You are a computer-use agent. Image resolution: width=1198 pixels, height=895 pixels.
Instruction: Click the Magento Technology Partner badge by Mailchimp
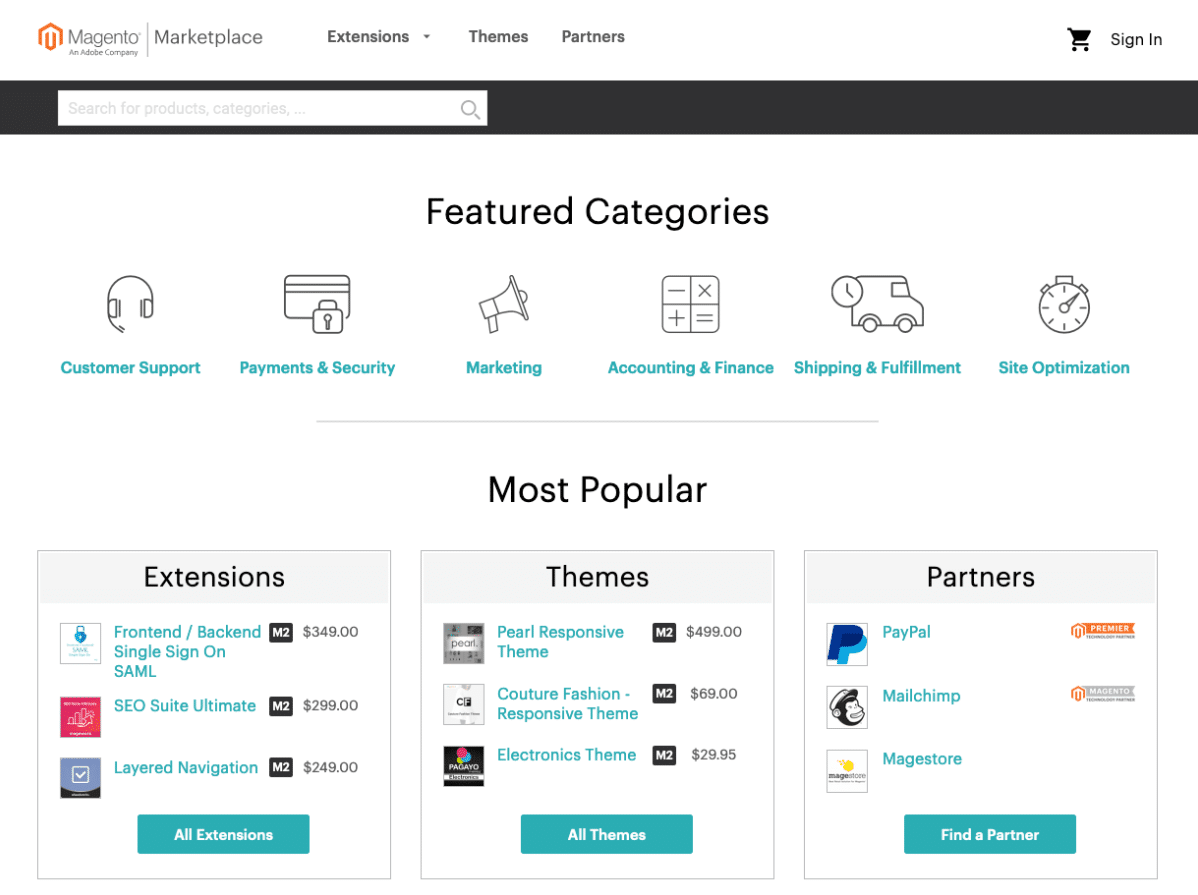(x=1102, y=693)
